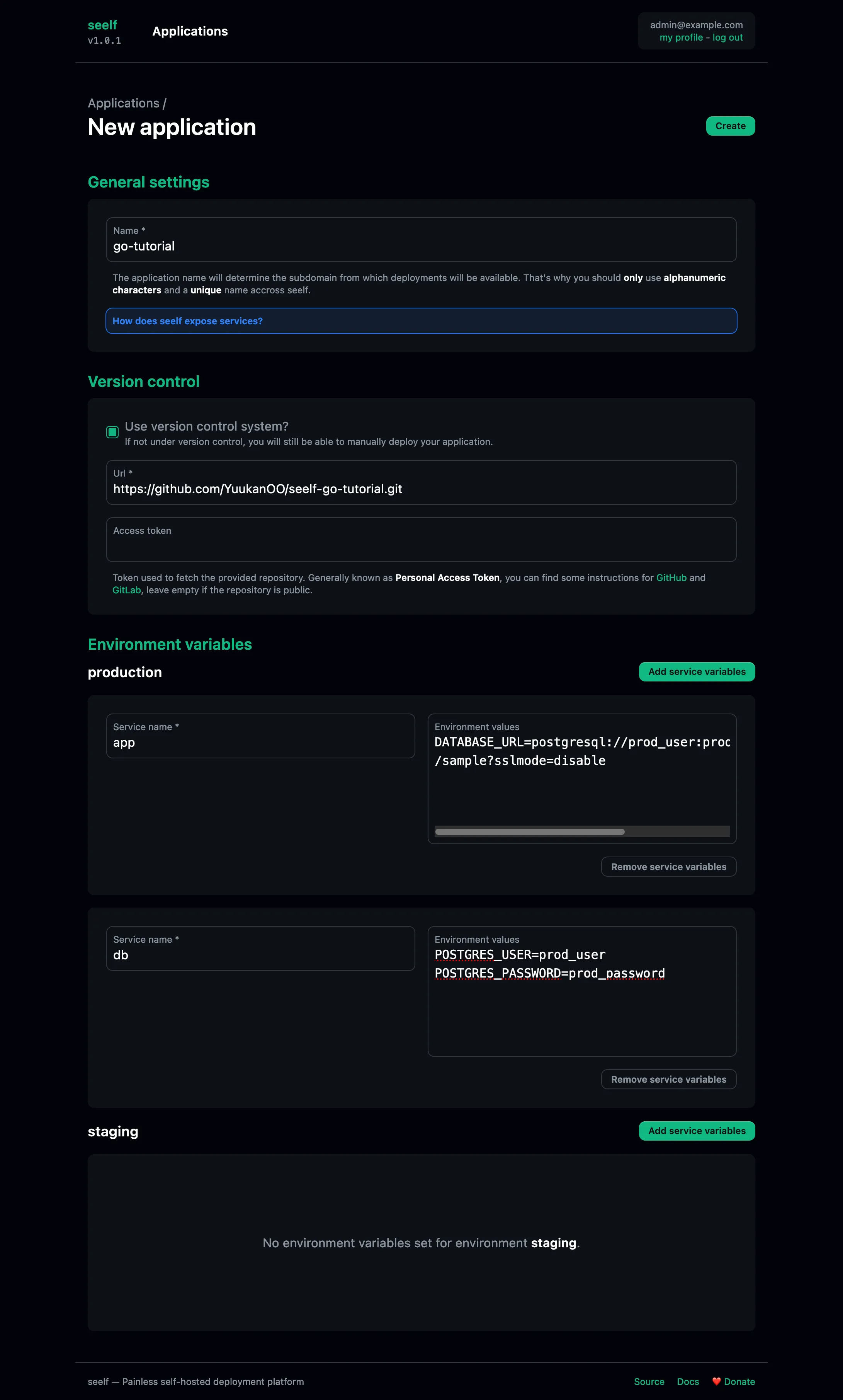Add service variables for staging environment
The width and height of the screenshot is (843, 1400).
[x=697, y=1131]
